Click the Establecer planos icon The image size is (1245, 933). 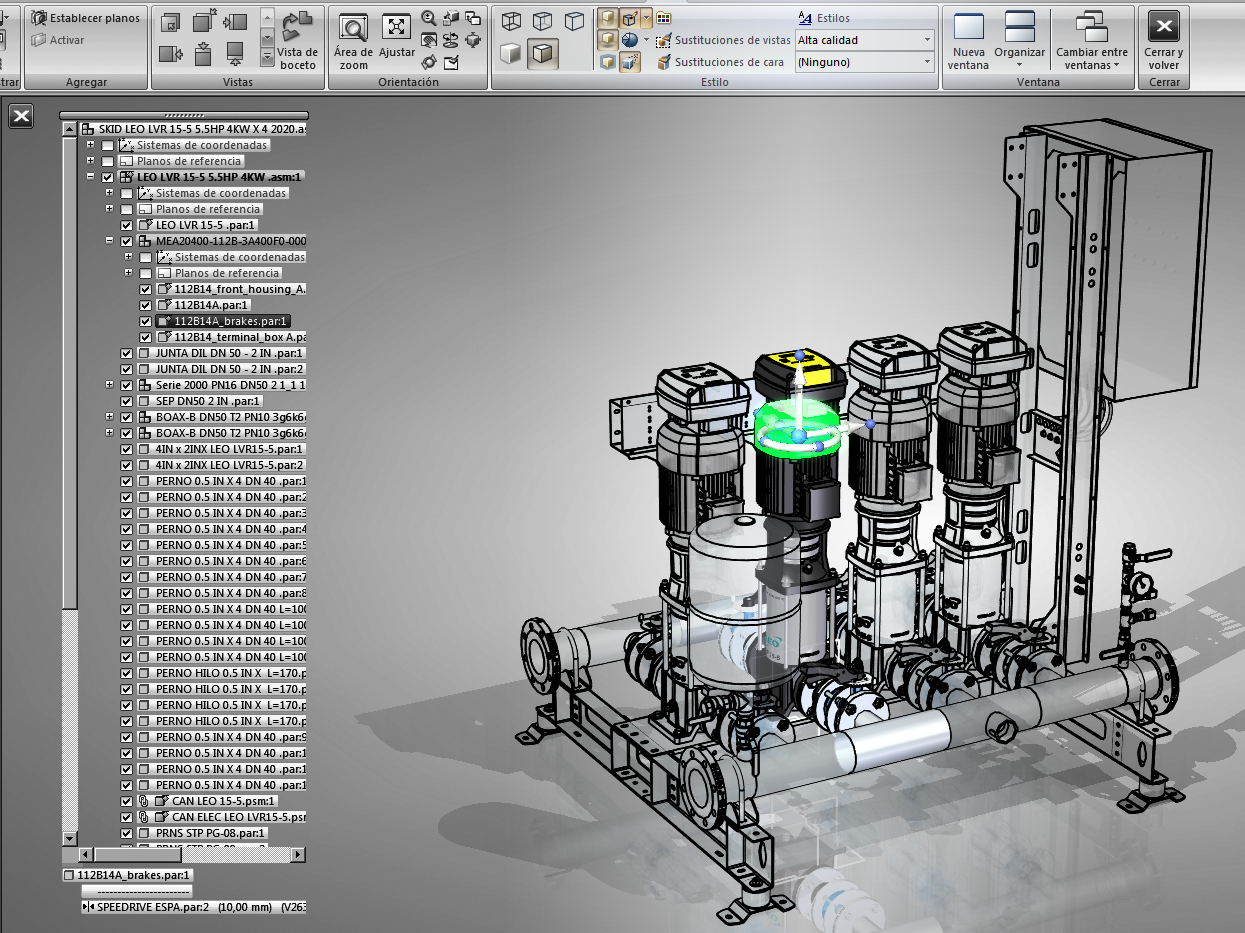tap(39, 18)
